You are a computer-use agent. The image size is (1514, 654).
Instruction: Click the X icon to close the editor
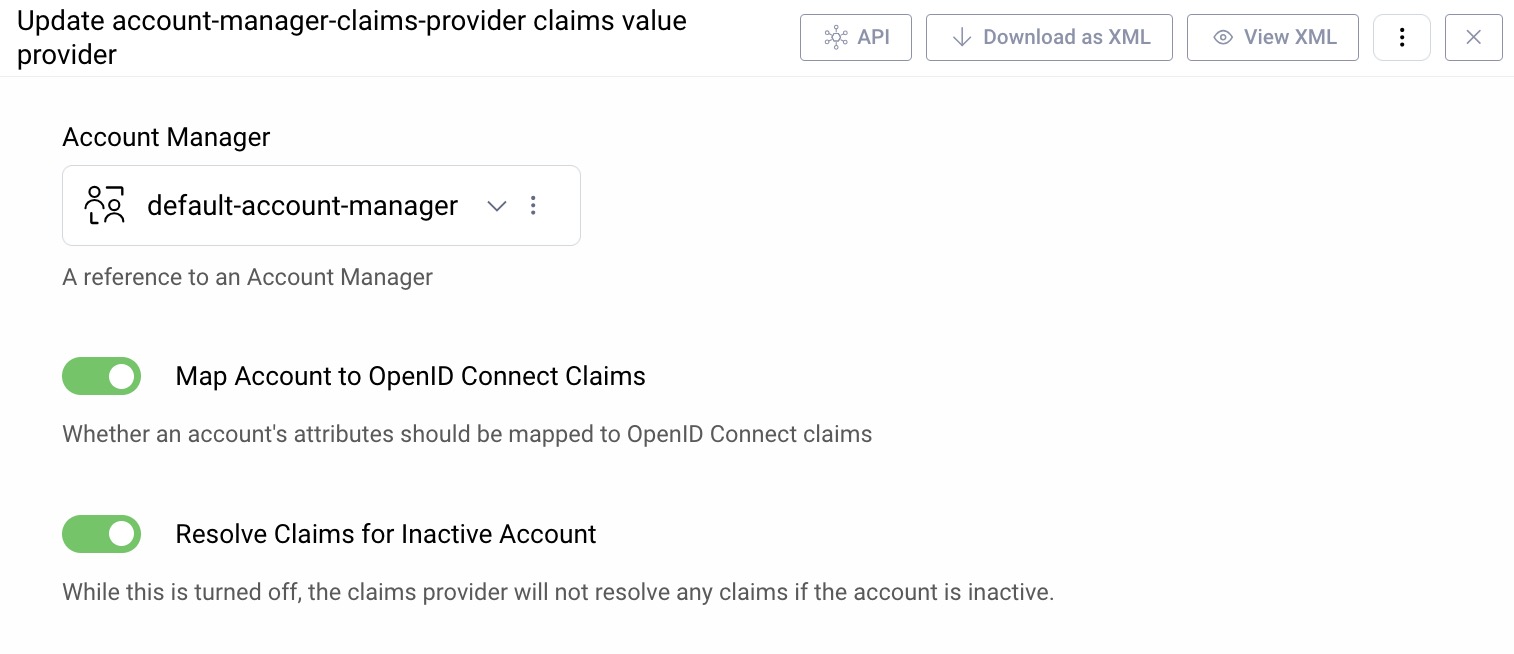pyautogui.click(x=1474, y=37)
